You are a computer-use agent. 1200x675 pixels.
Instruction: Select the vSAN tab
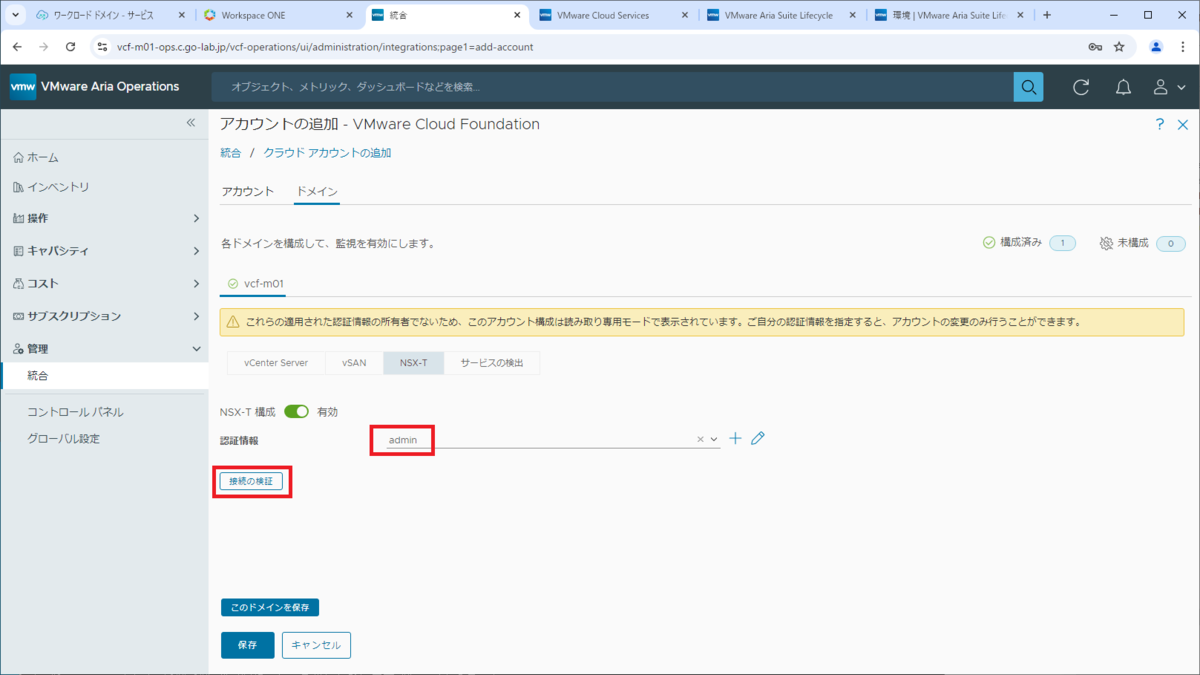click(354, 363)
